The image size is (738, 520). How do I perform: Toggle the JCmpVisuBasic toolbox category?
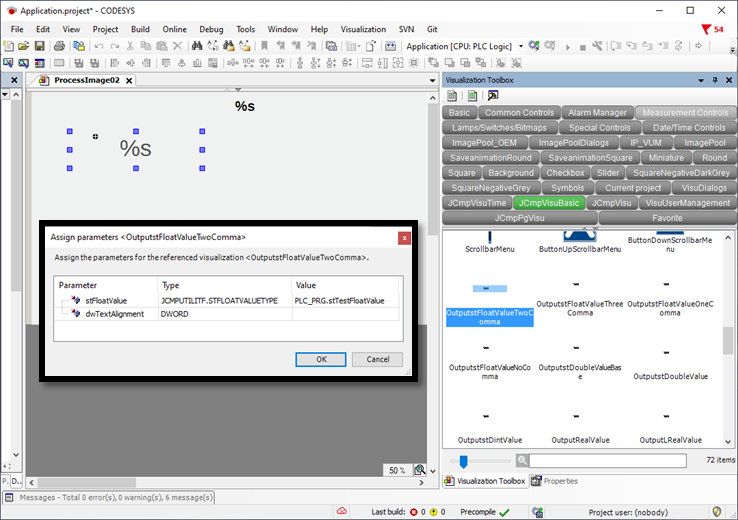point(548,203)
